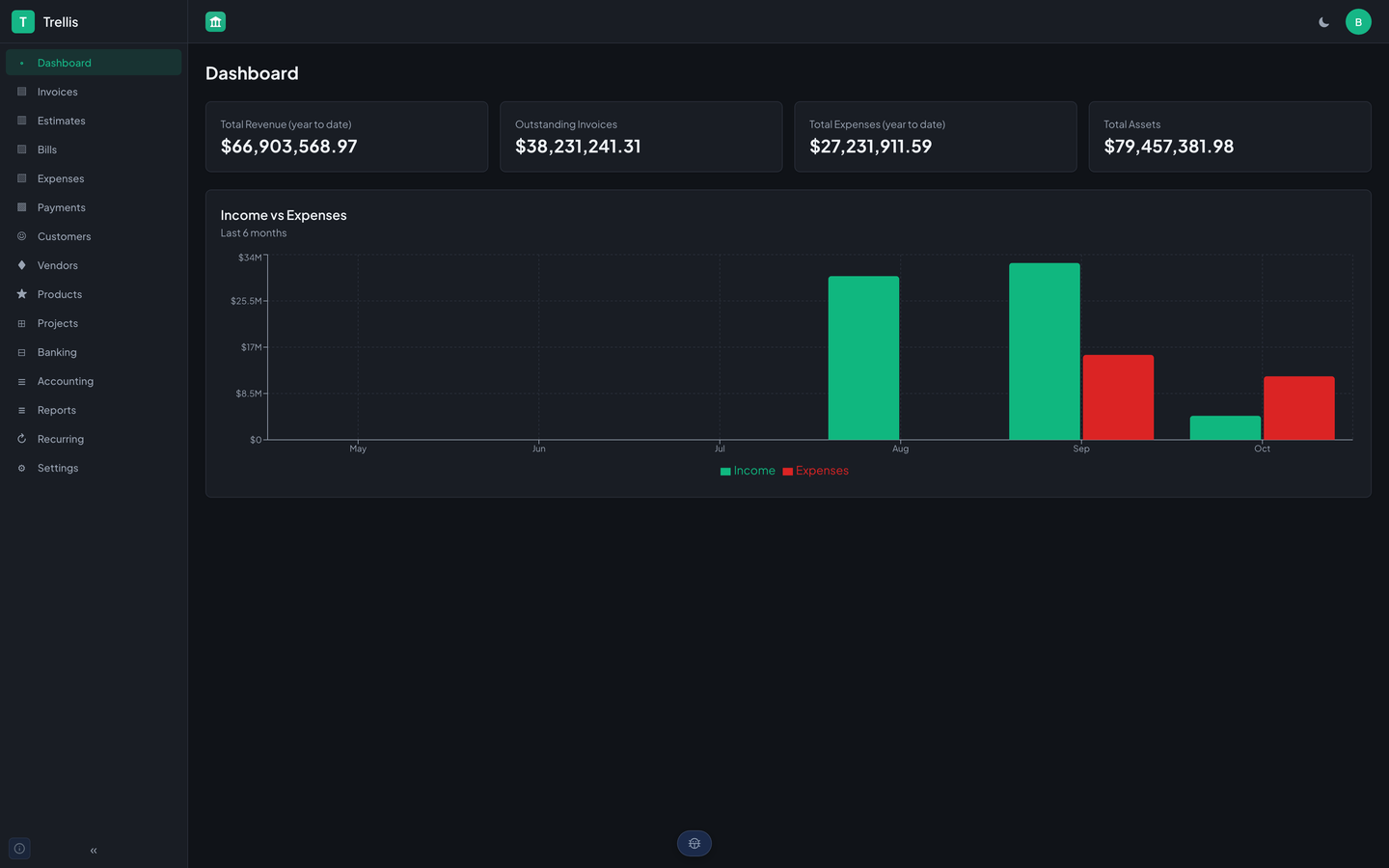Click the Vendors diamond icon
The height and width of the screenshot is (868, 1389).
[21, 265]
